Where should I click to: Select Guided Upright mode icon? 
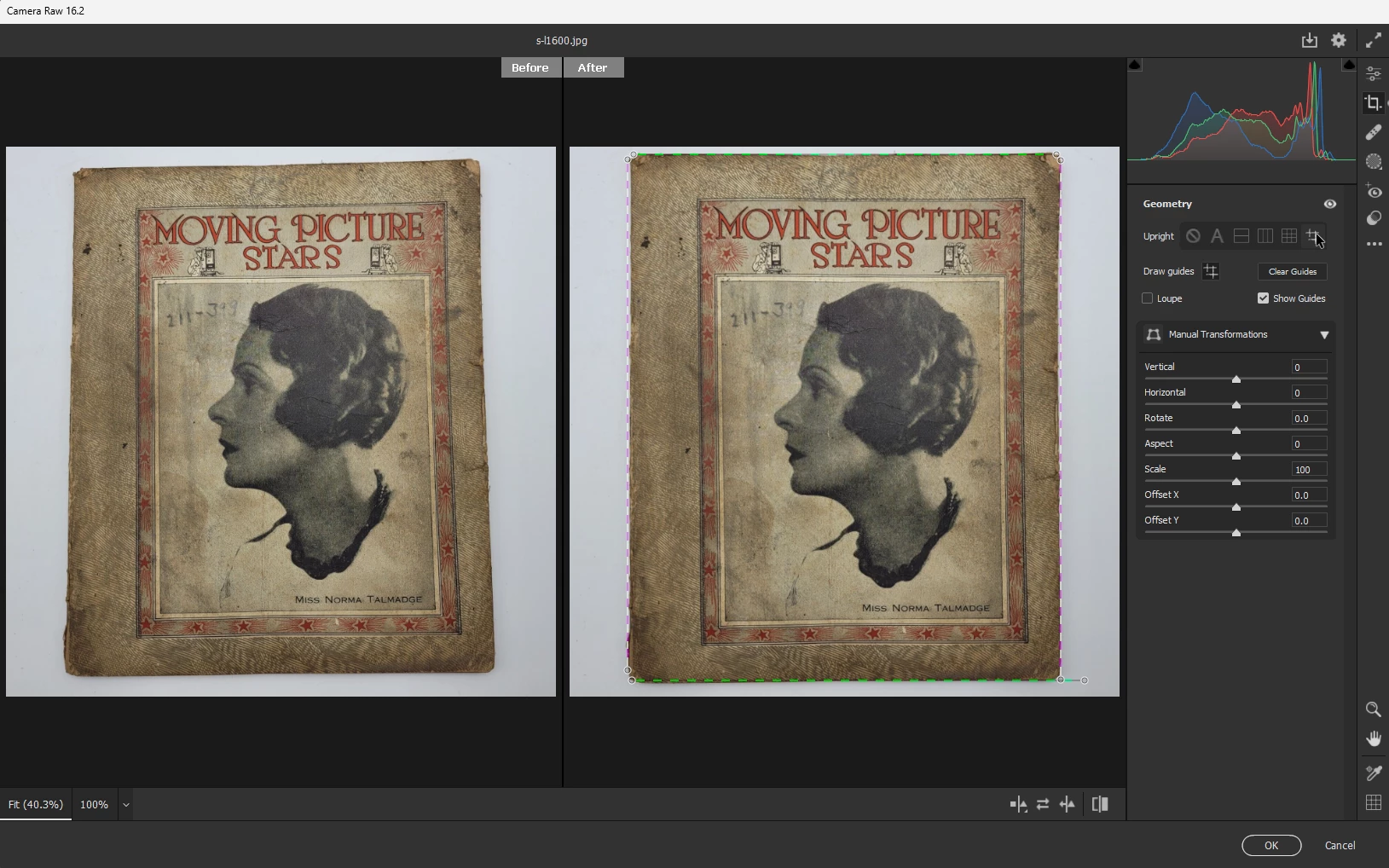pos(1313,236)
